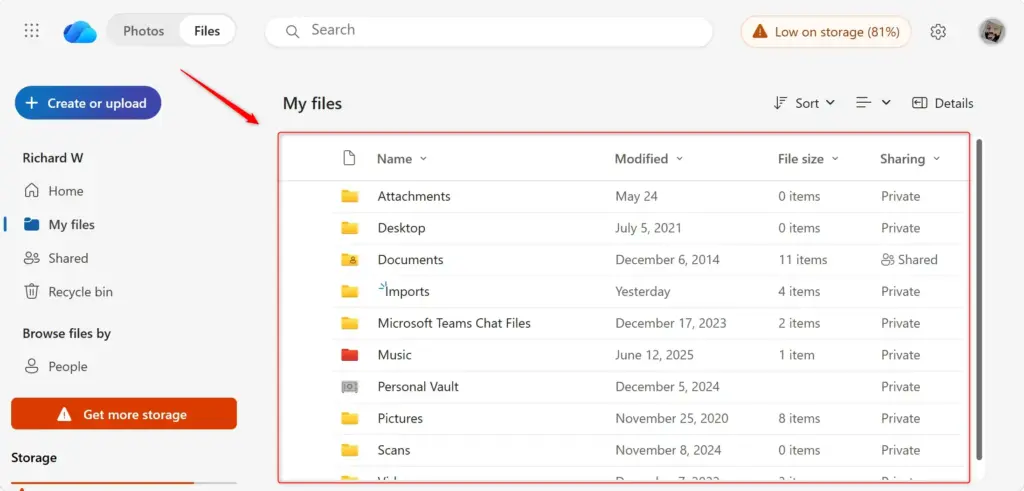The width and height of the screenshot is (1024, 491).
Task: Click the Attachments folder icon
Action: click(350, 196)
